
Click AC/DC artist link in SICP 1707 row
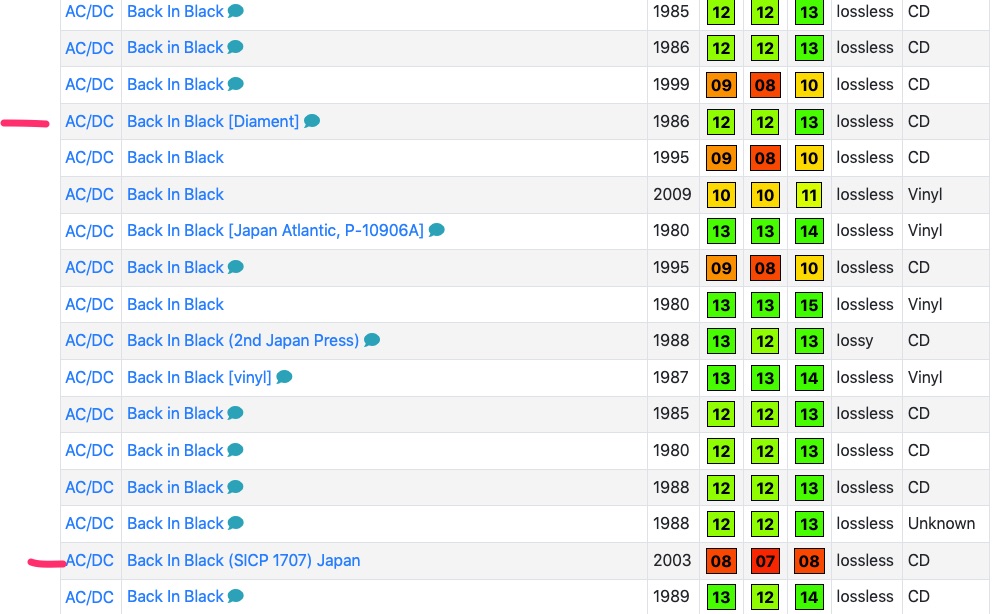click(x=90, y=560)
